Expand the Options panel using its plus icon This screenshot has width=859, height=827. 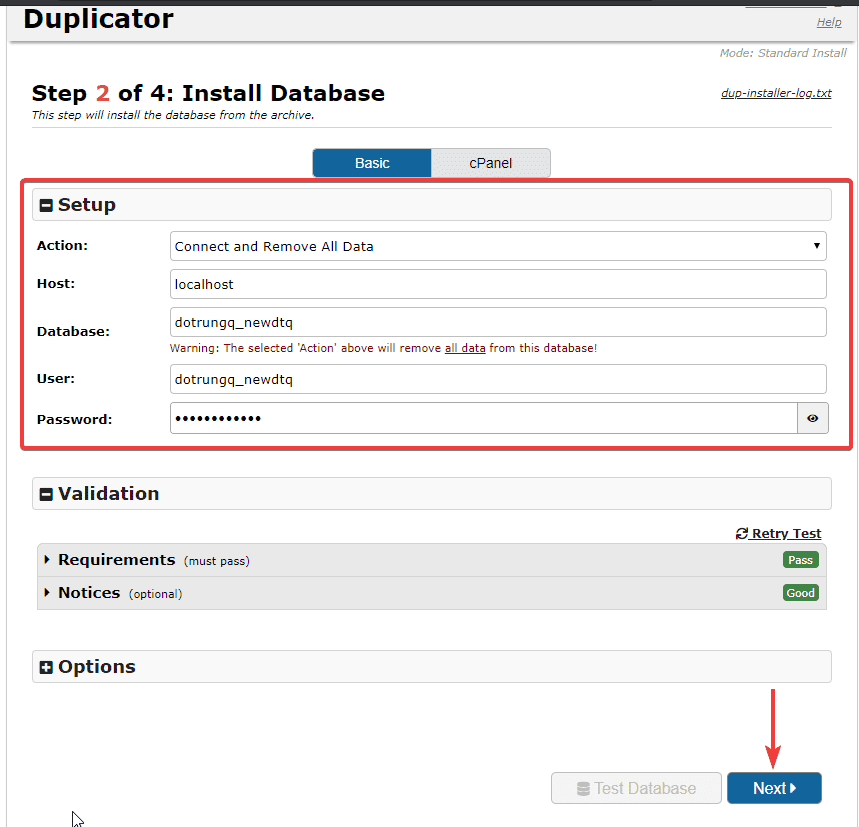(x=46, y=666)
